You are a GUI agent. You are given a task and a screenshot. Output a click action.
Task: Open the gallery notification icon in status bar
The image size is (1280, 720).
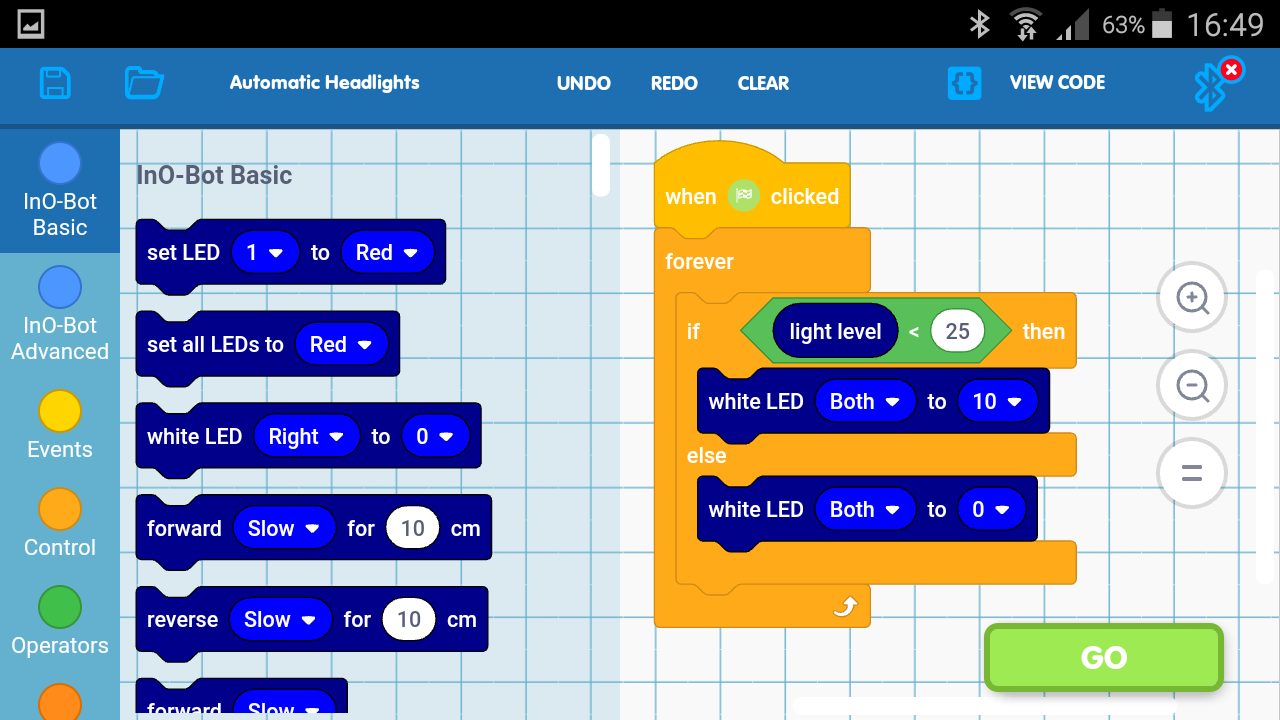30,24
